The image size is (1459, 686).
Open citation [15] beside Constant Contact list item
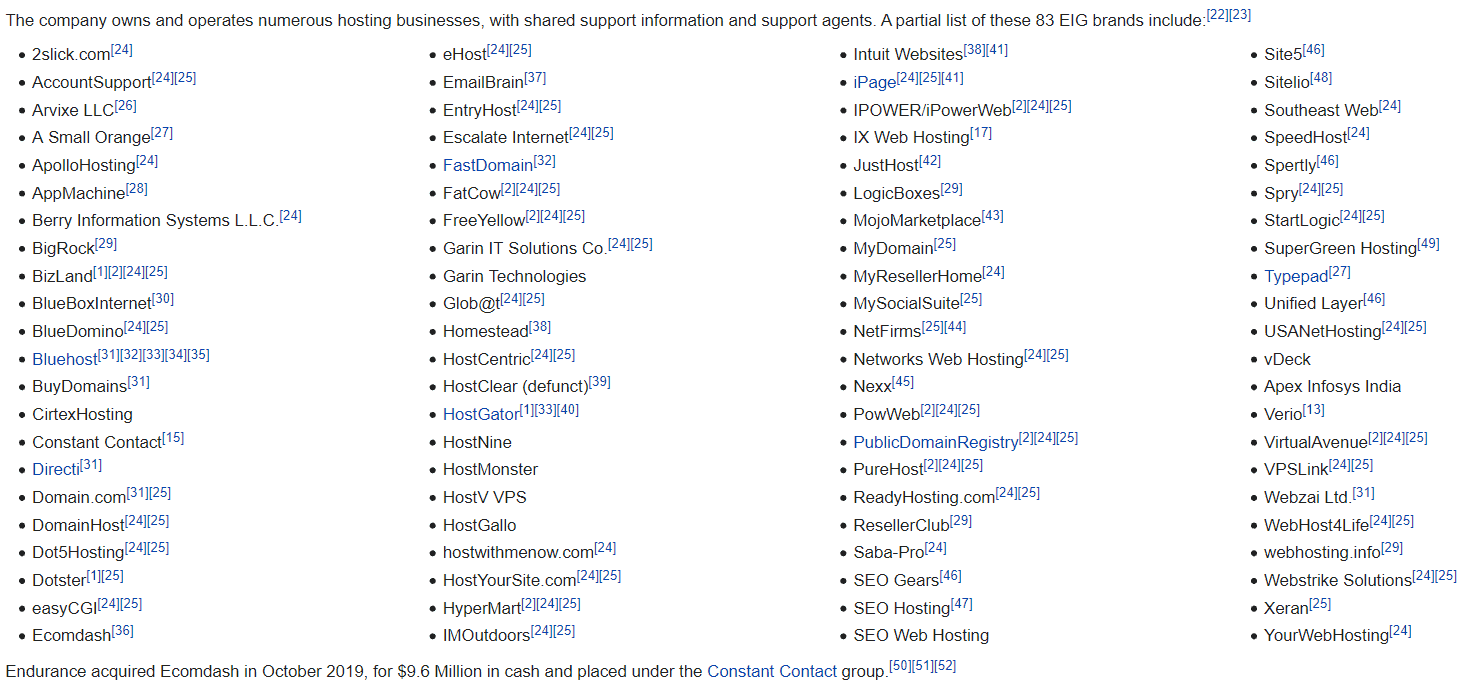pyautogui.click(x=173, y=438)
